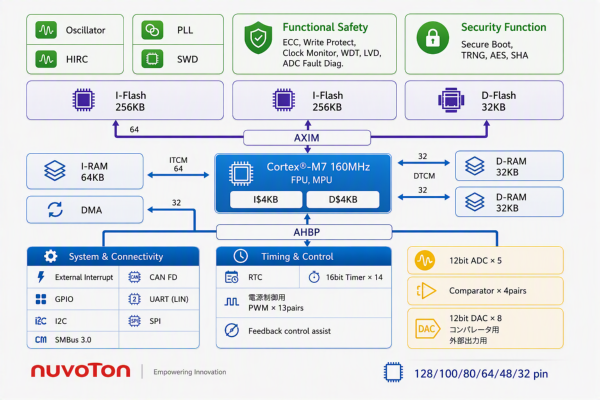The height and width of the screenshot is (400, 600).
Task: Click the Comparator triangle icon
Action: tap(426, 291)
